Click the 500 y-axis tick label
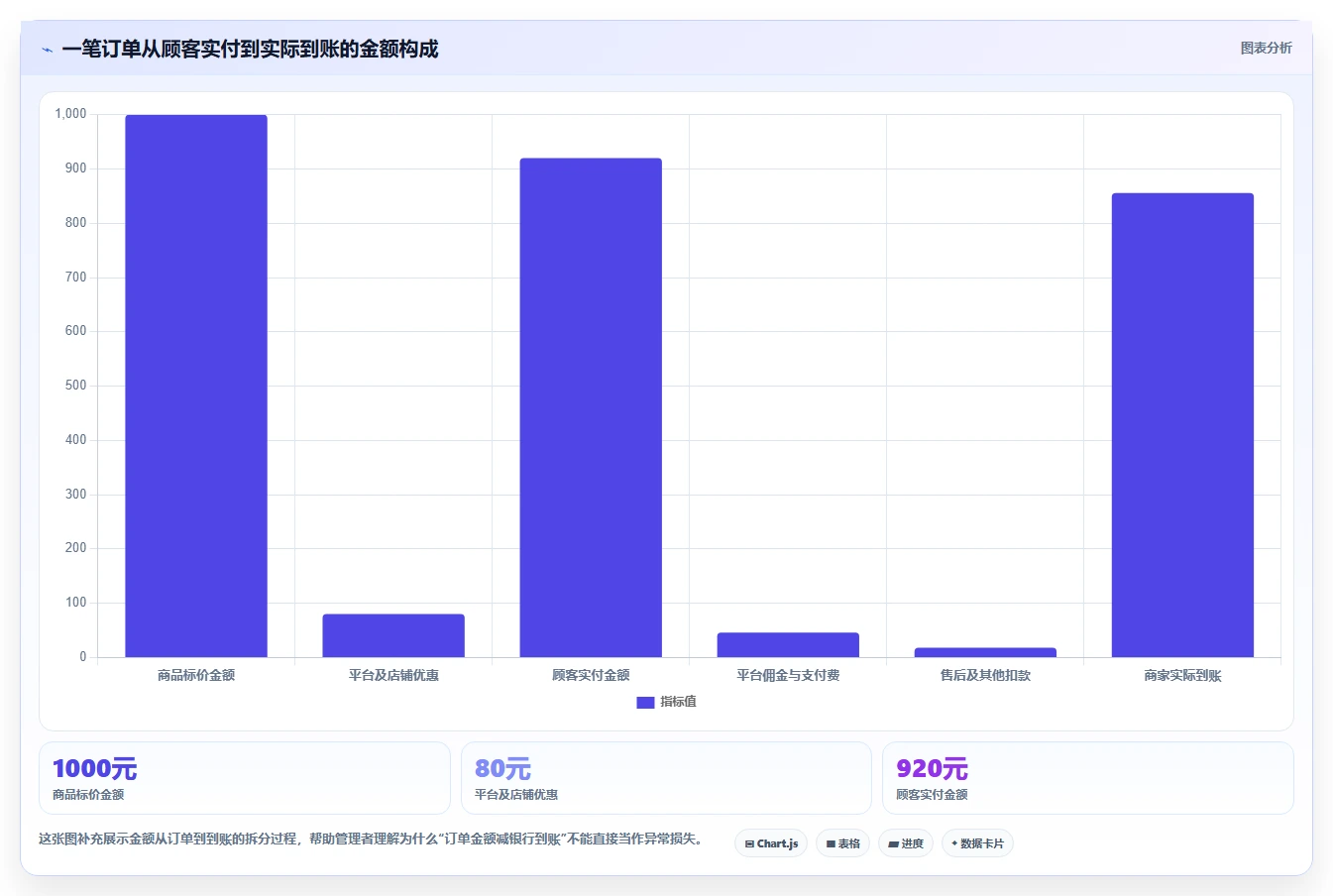The height and width of the screenshot is (896, 1333). coord(75,386)
